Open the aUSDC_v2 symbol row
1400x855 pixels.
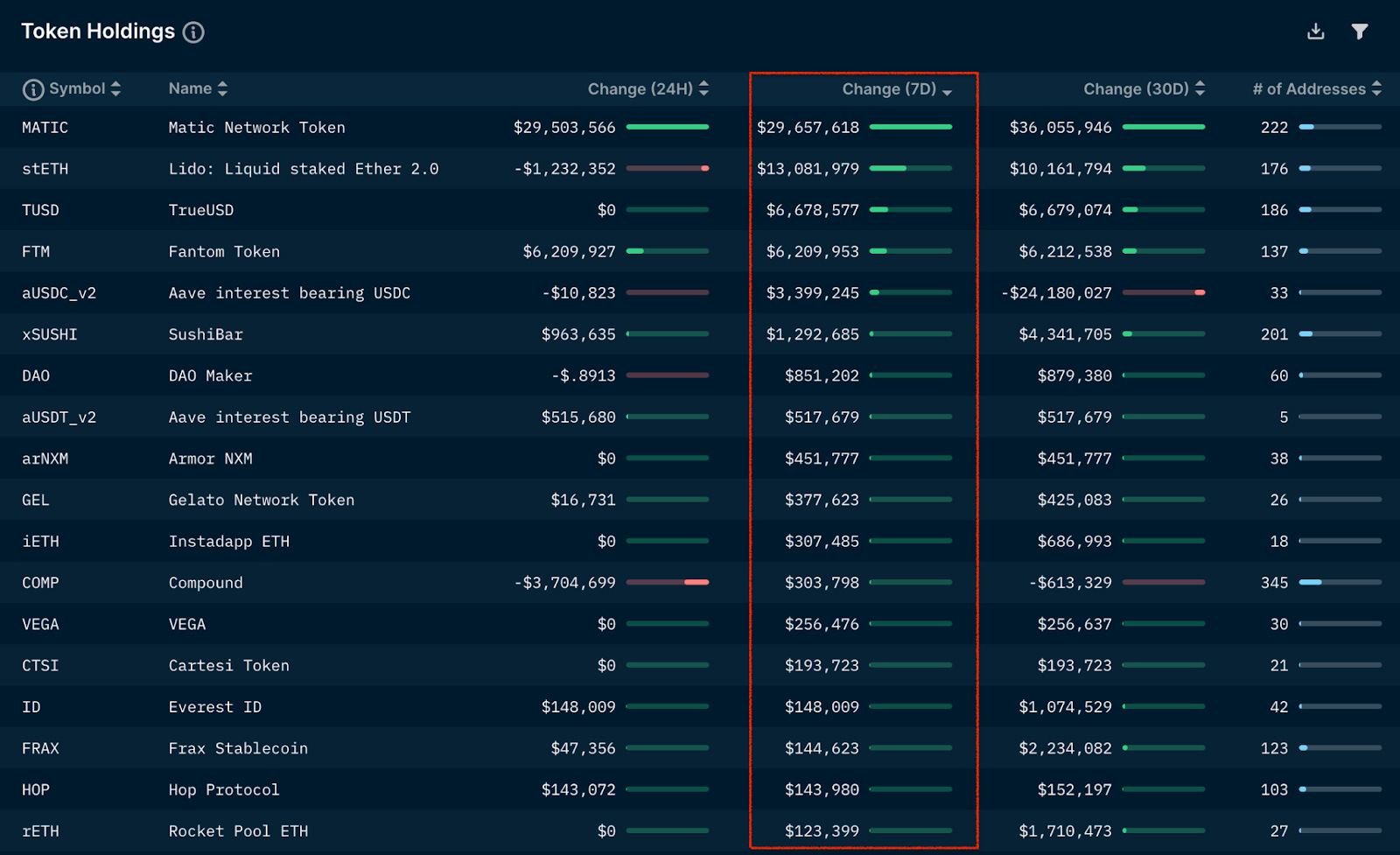(59, 293)
